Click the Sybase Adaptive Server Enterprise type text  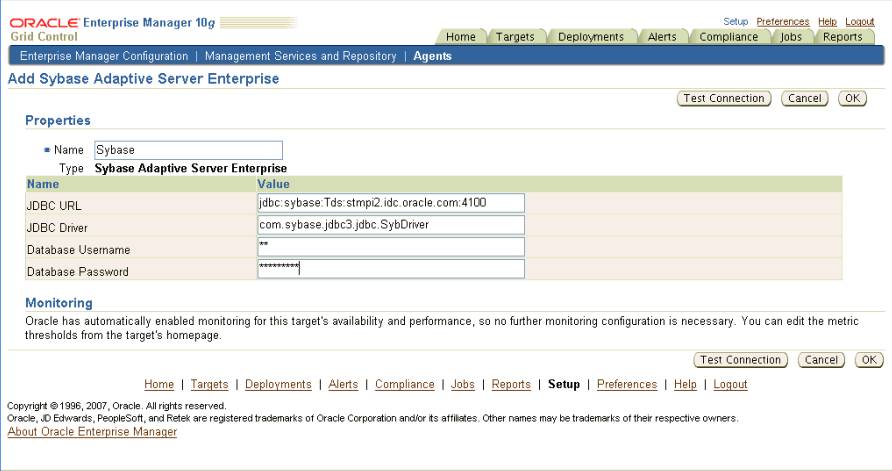[x=191, y=168]
